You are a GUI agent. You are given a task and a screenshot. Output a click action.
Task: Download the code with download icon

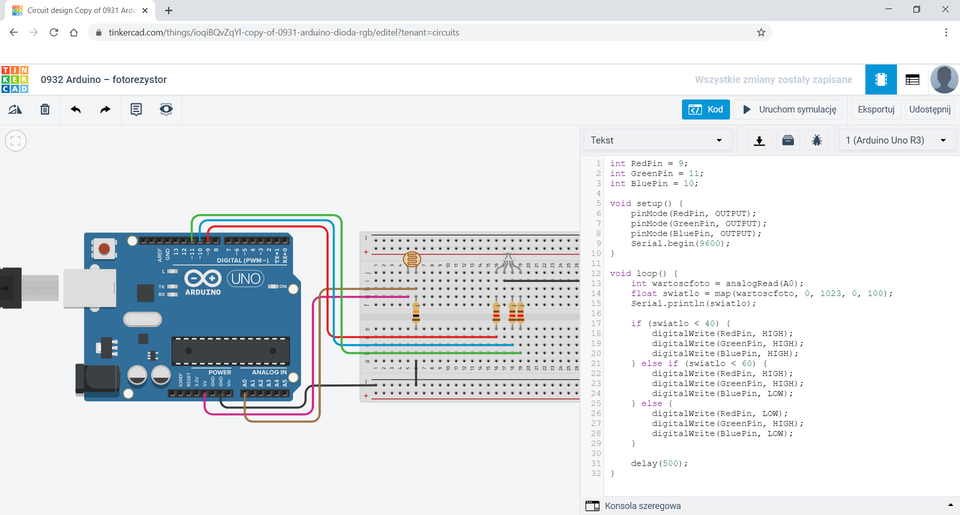point(759,140)
